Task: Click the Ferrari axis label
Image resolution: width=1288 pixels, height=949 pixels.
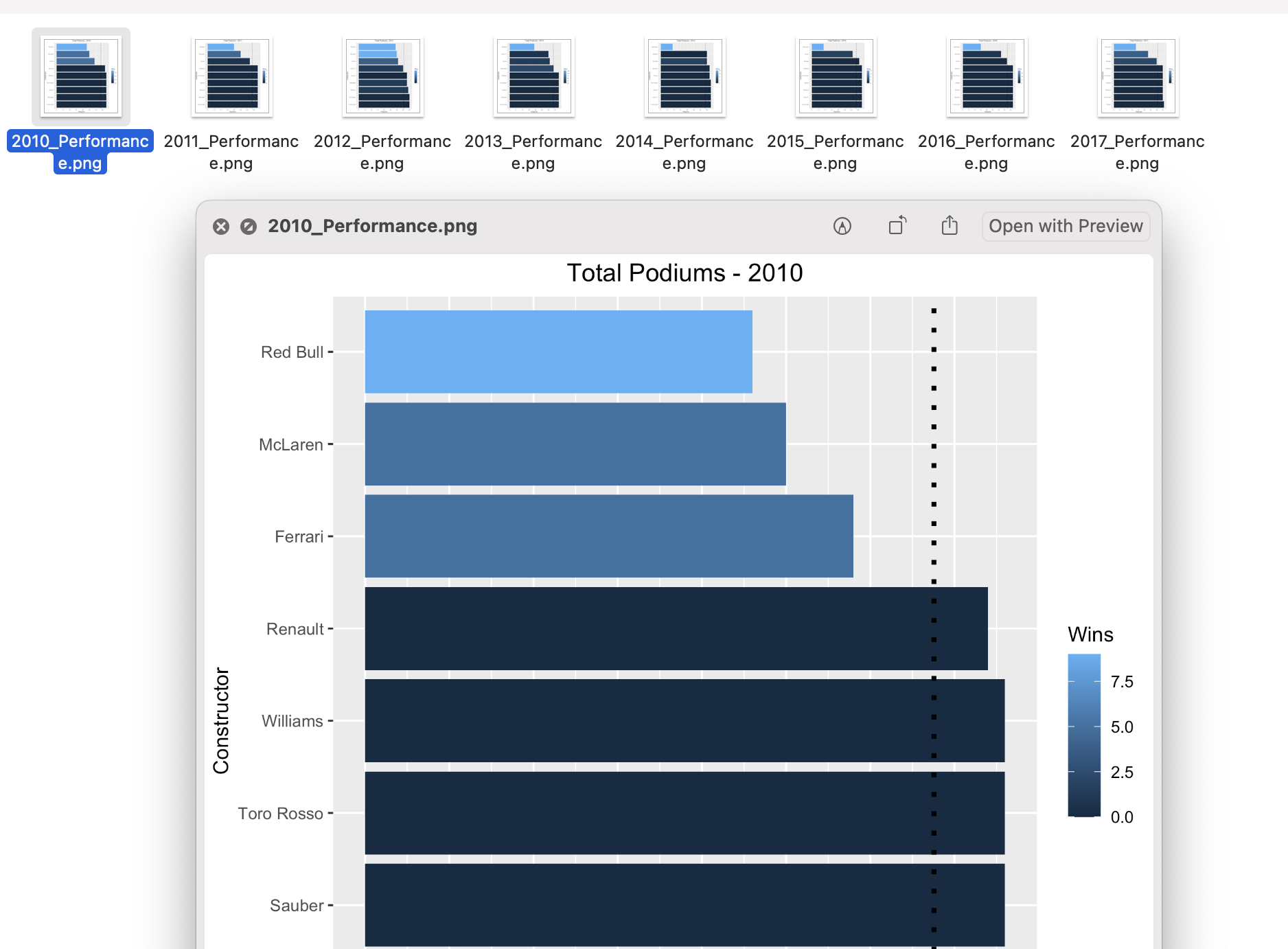Action: [299, 537]
